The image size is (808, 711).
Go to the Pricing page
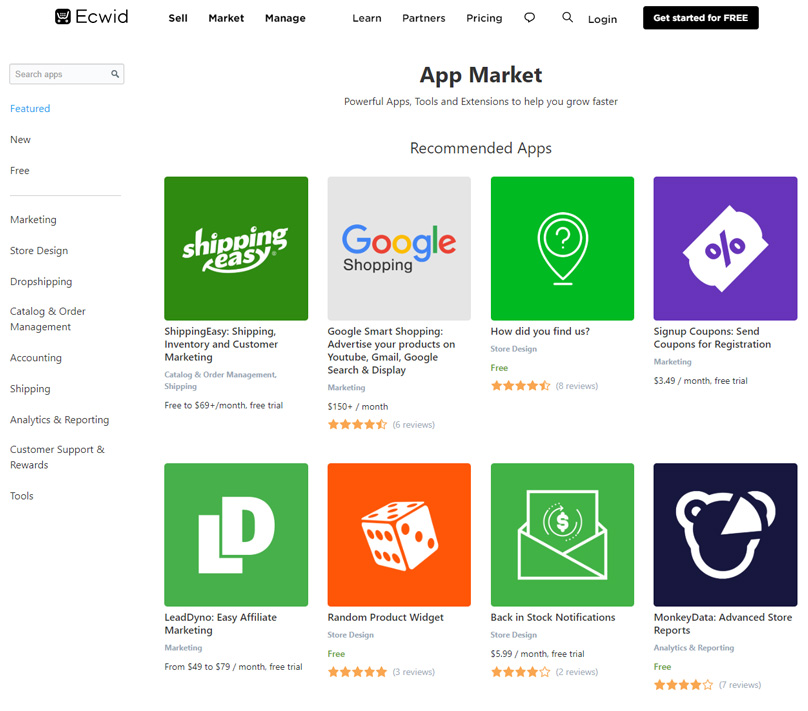(484, 18)
